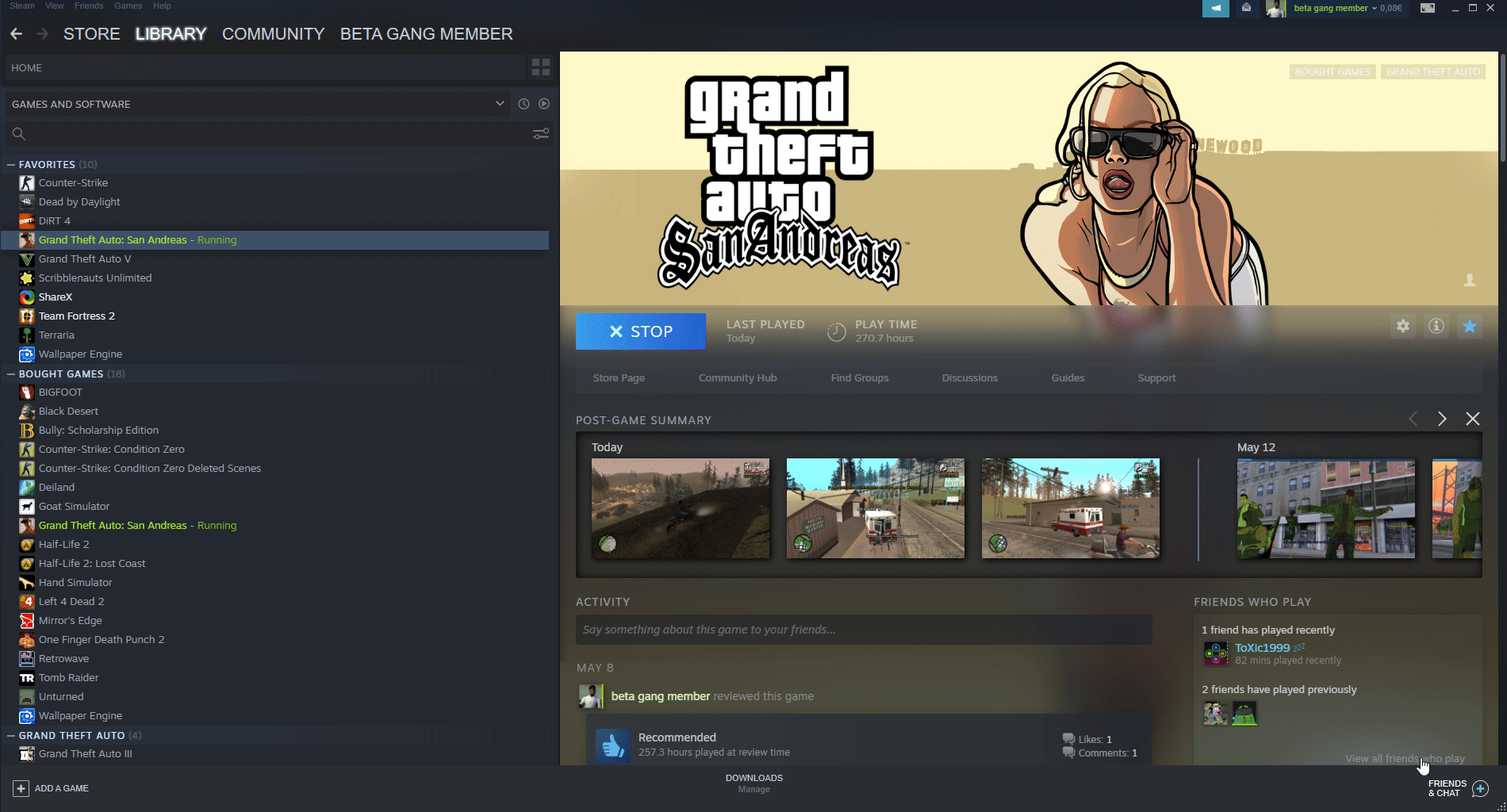Open advanced filter options icon
The width and height of the screenshot is (1507, 812).
tap(541, 134)
